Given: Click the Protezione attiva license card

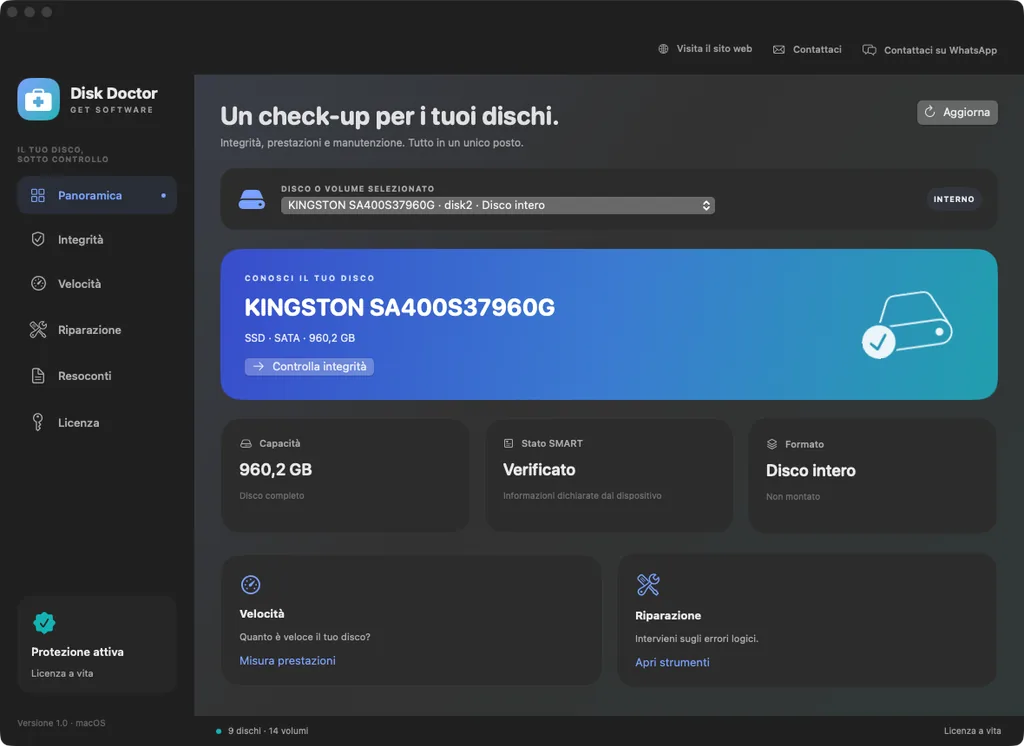Looking at the screenshot, I should click(97, 644).
